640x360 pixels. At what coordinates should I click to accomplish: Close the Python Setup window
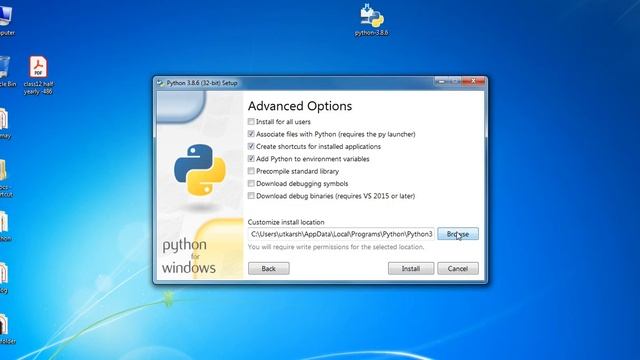473,81
